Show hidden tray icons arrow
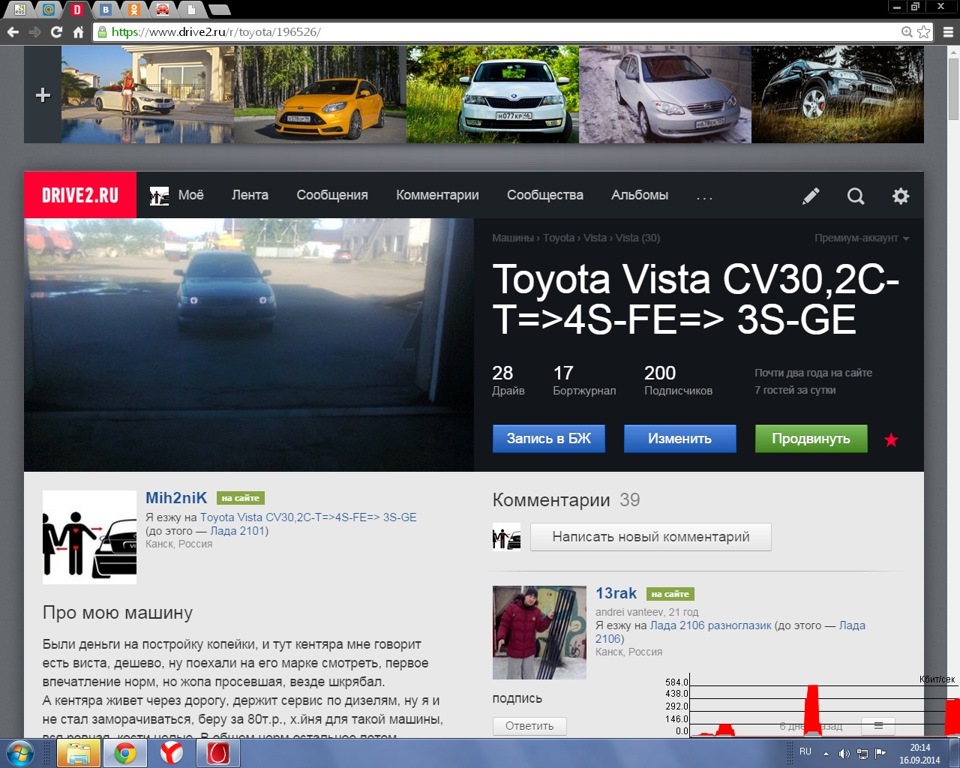 point(826,754)
